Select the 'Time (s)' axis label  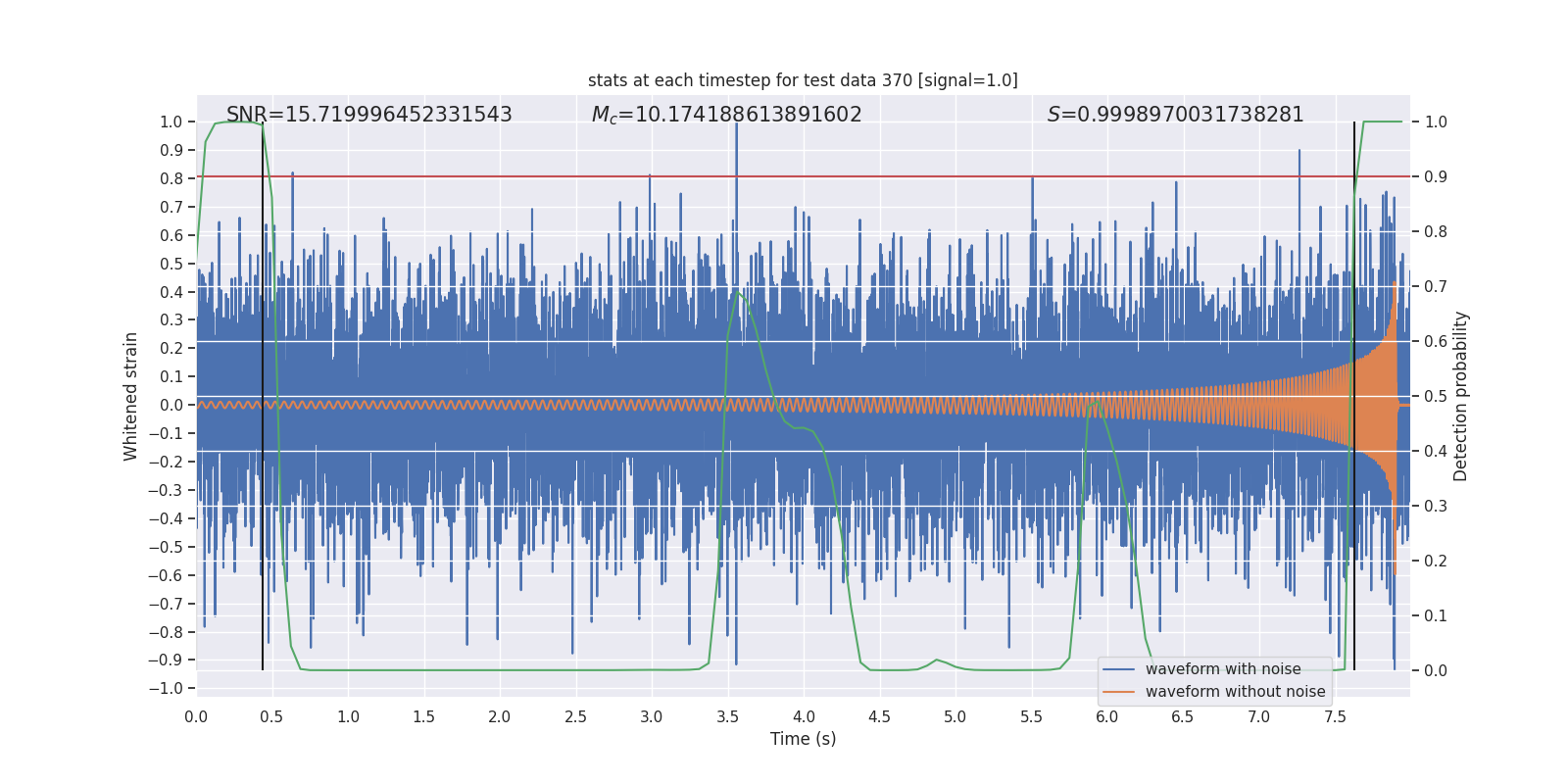(x=804, y=739)
